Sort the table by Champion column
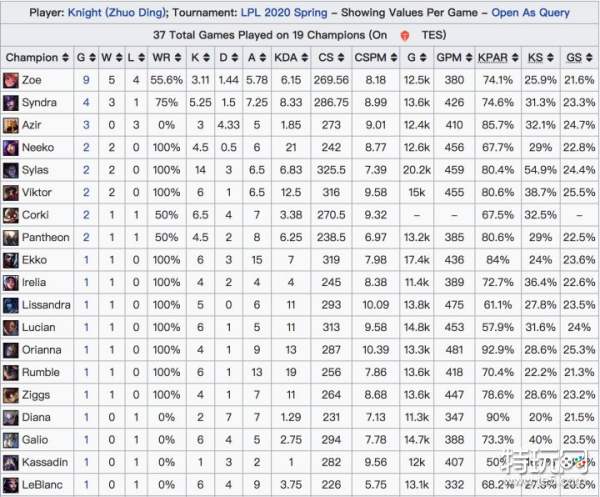The width and height of the screenshot is (600, 497). (x=37, y=57)
